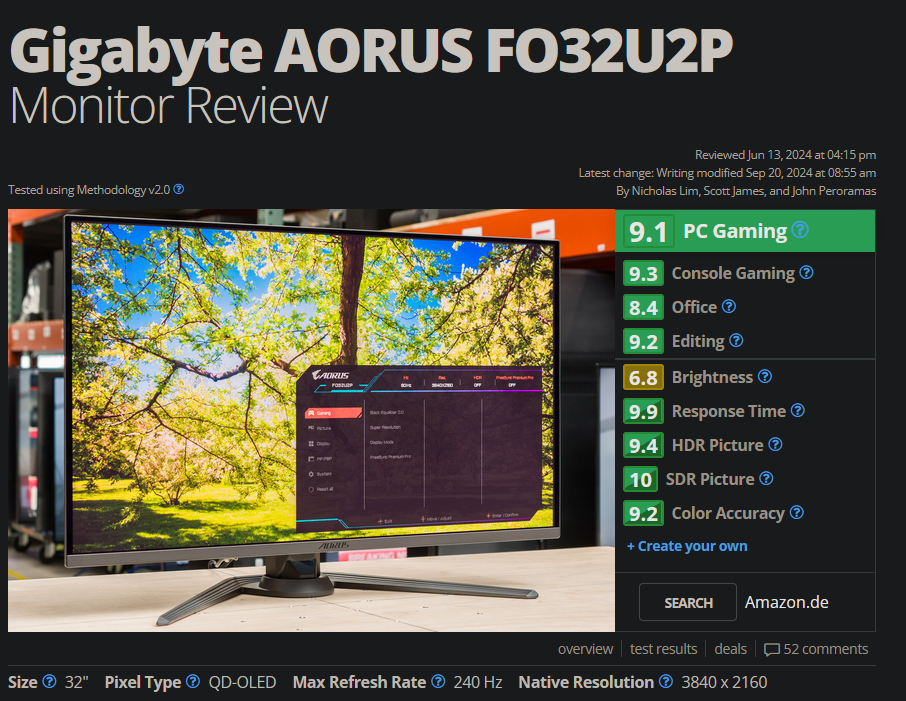Open the Color Accuracy help icon

pyautogui.click(x=797, y=513)
